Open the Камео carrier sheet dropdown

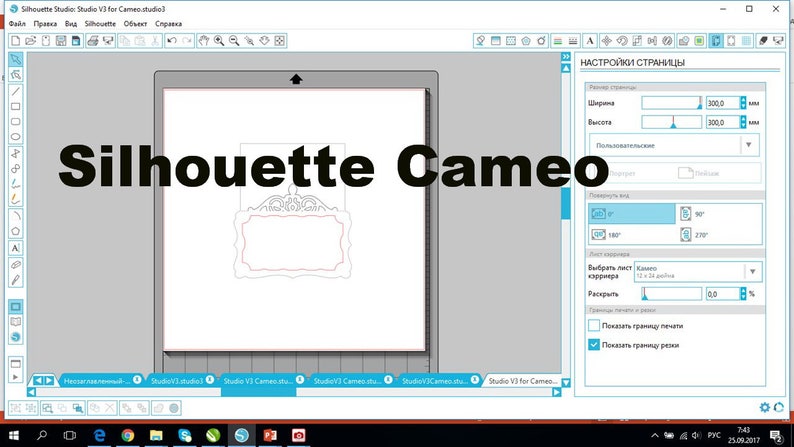(x=698, y=272)
